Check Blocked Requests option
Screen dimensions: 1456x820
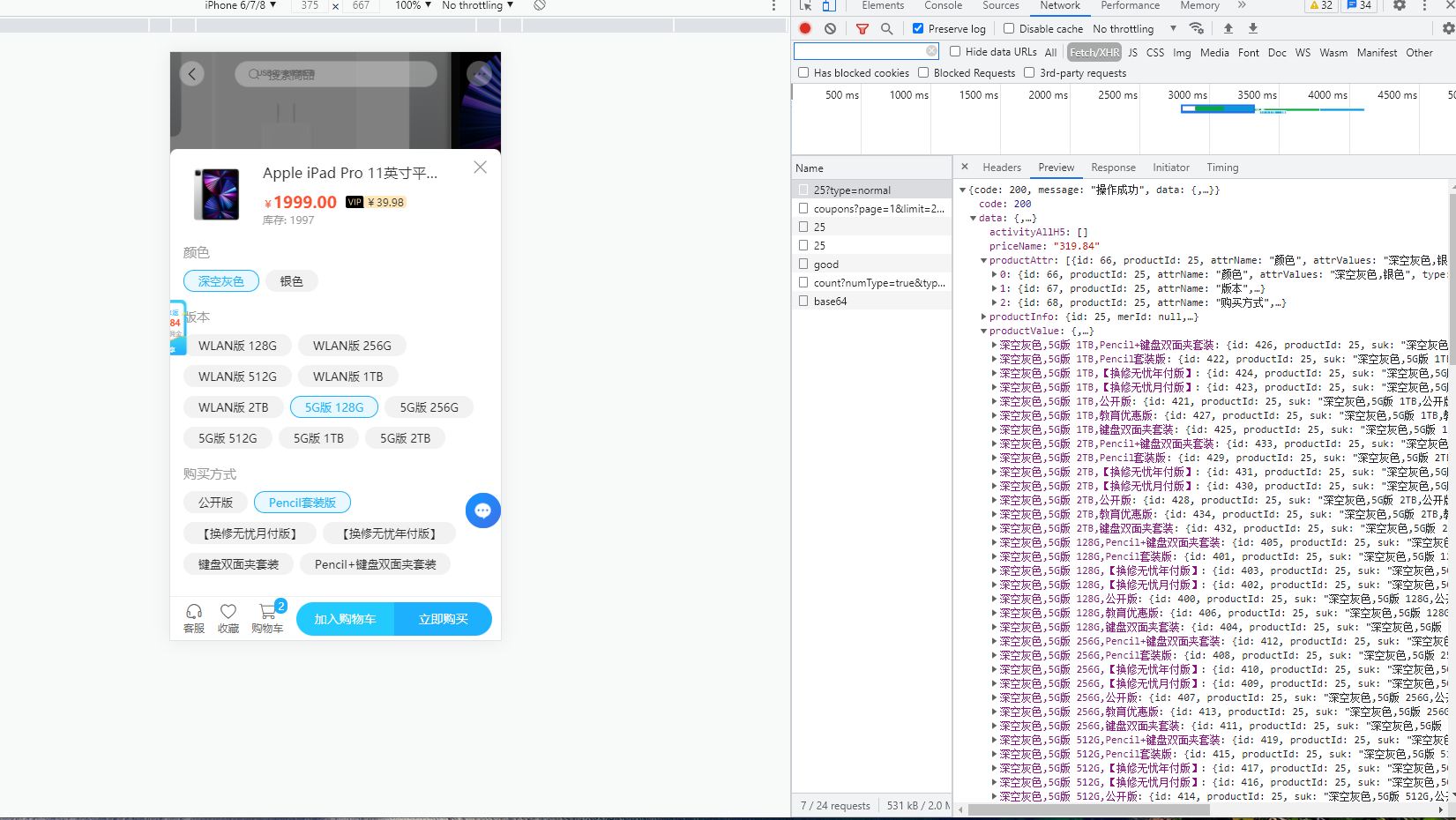pyautogui.click(x=923, y=72)
